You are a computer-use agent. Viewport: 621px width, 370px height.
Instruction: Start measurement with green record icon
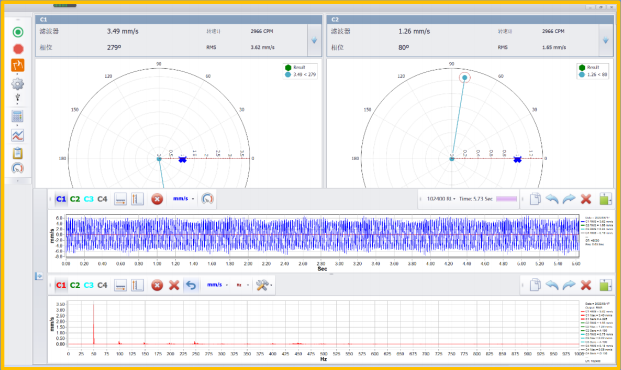(18, 32)
